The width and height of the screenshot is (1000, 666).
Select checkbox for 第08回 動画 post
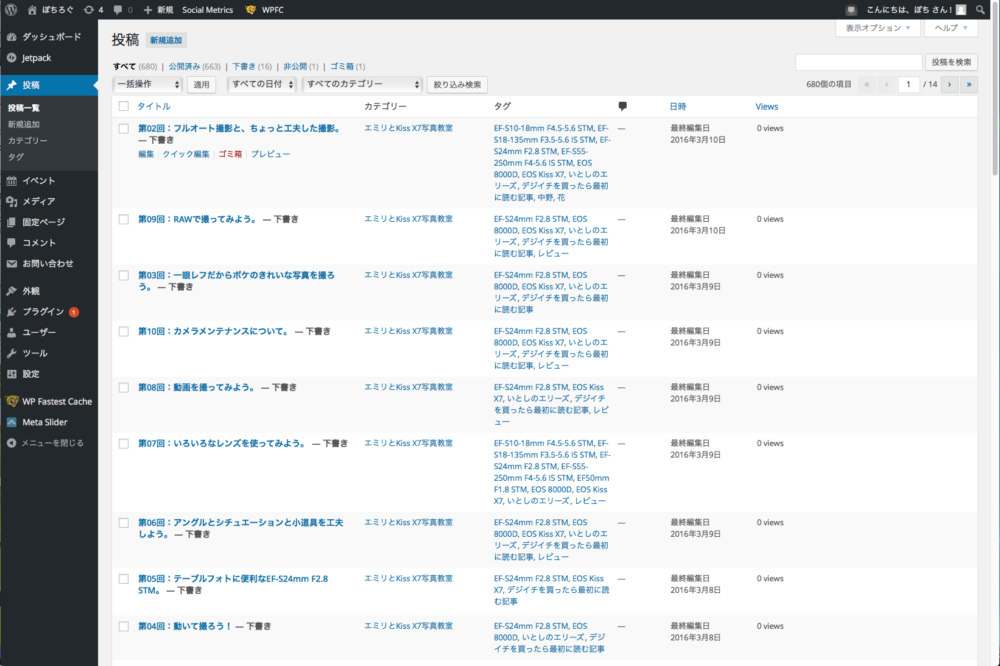click(x=124, y=387)
